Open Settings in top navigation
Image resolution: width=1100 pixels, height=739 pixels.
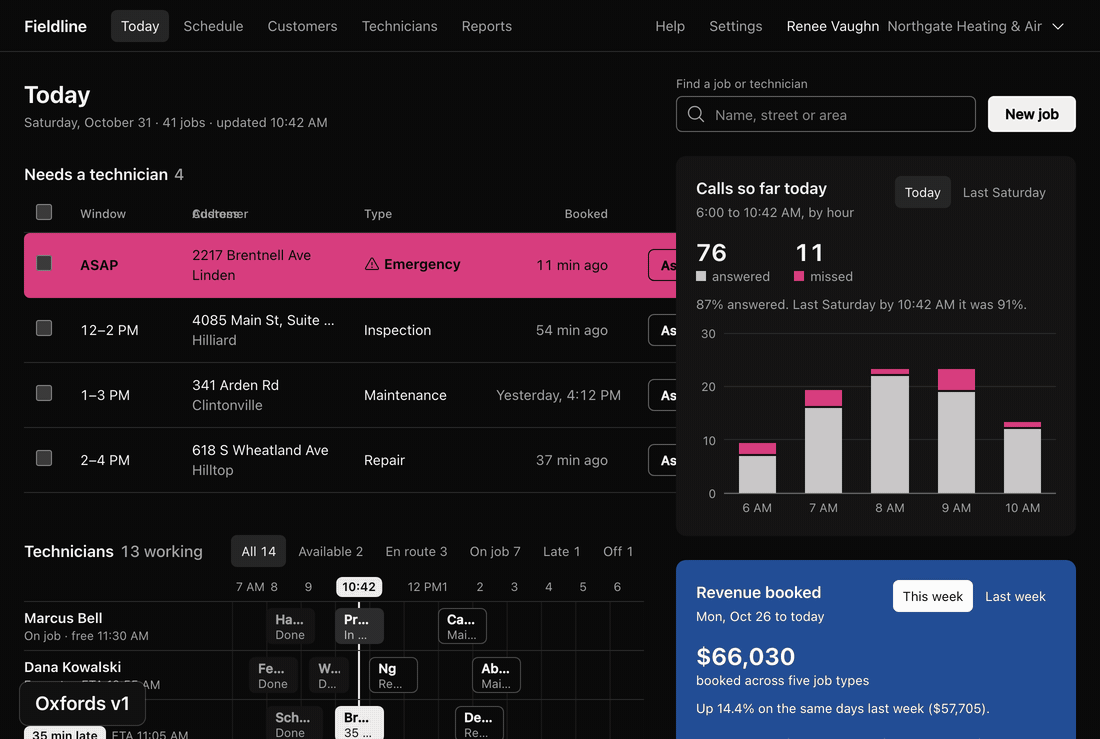click(735, 26)
